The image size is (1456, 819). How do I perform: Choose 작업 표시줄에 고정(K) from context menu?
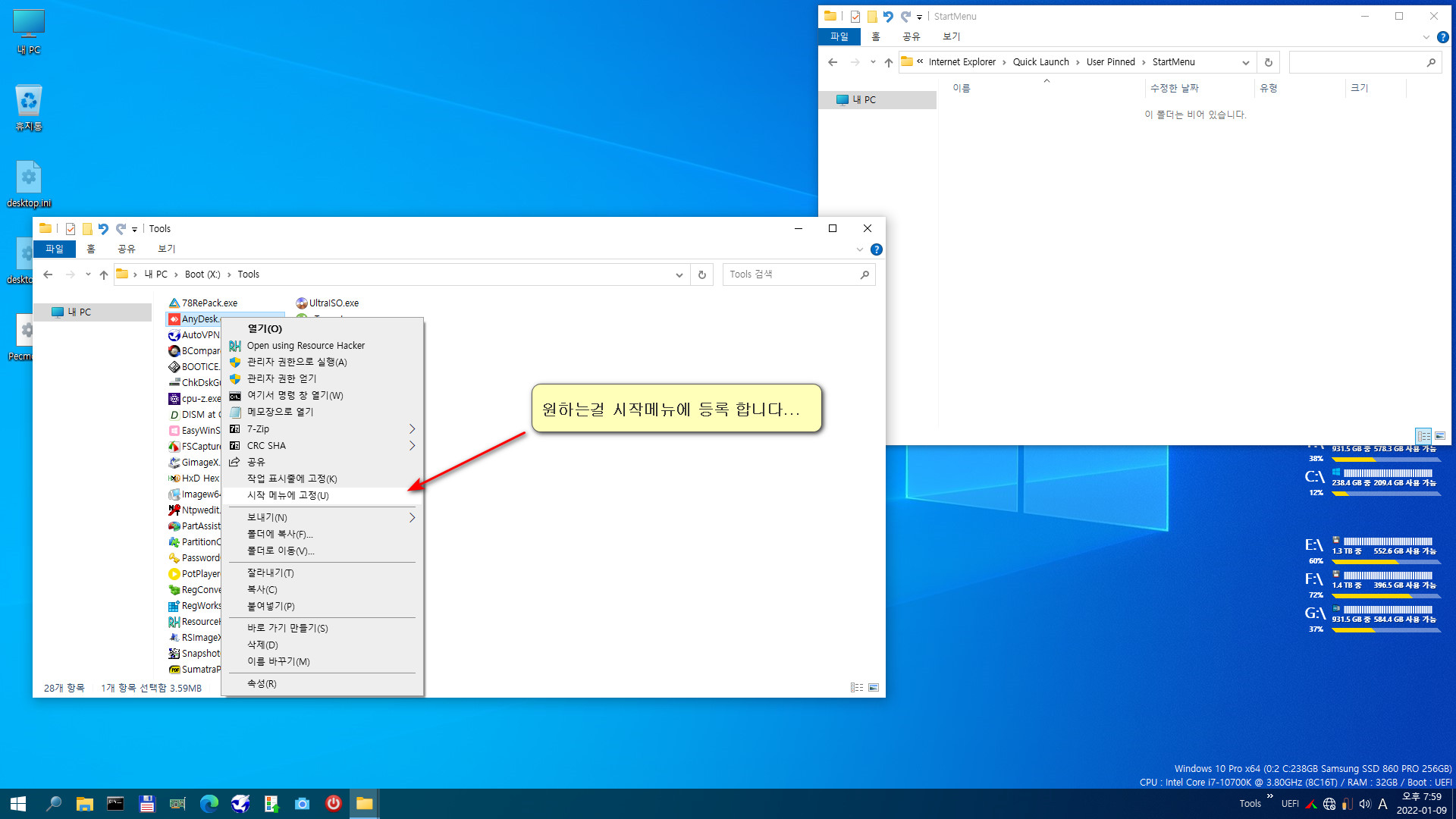click(x=322, y=479)
